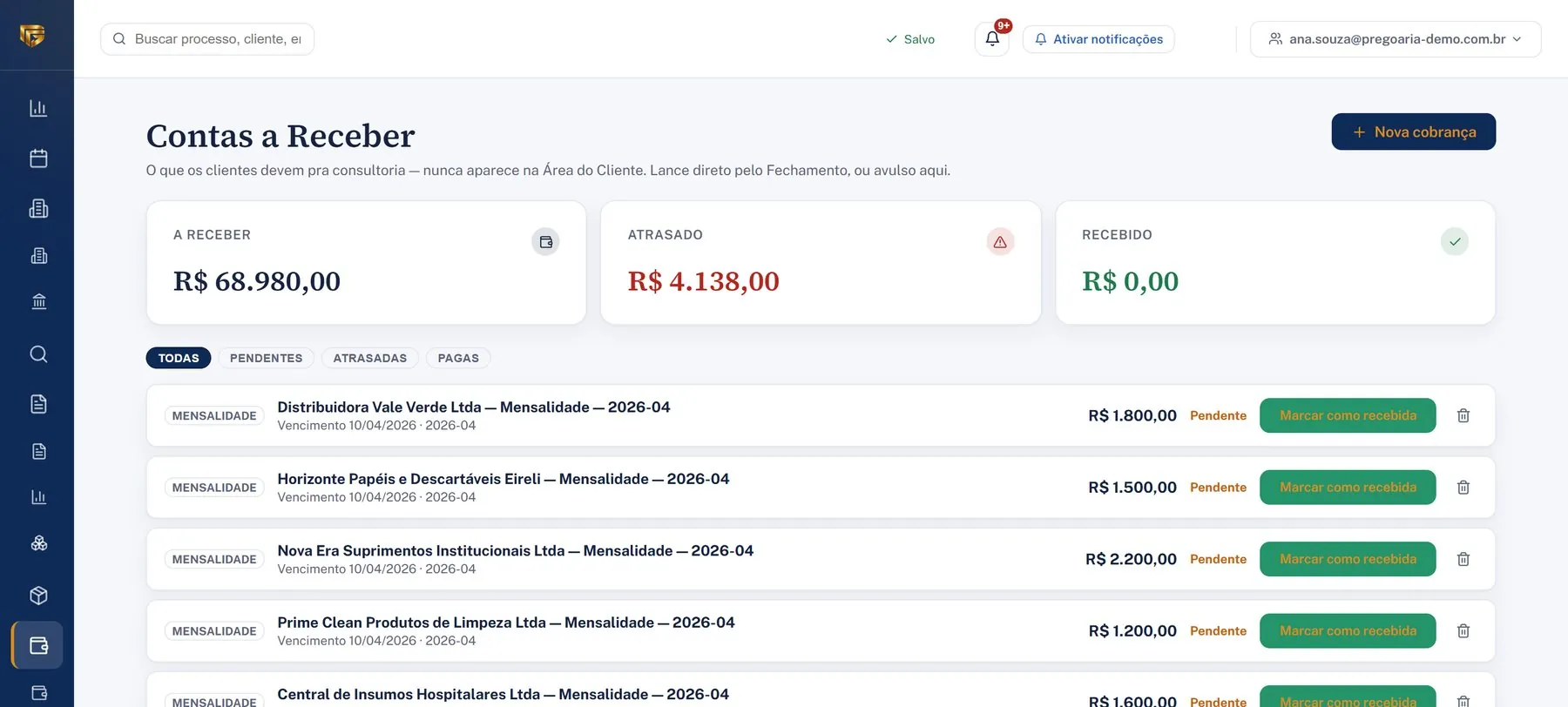Mark Distribuidora Vale Verde charge as recebida

pyautogui.click(x=1348, y=416)
